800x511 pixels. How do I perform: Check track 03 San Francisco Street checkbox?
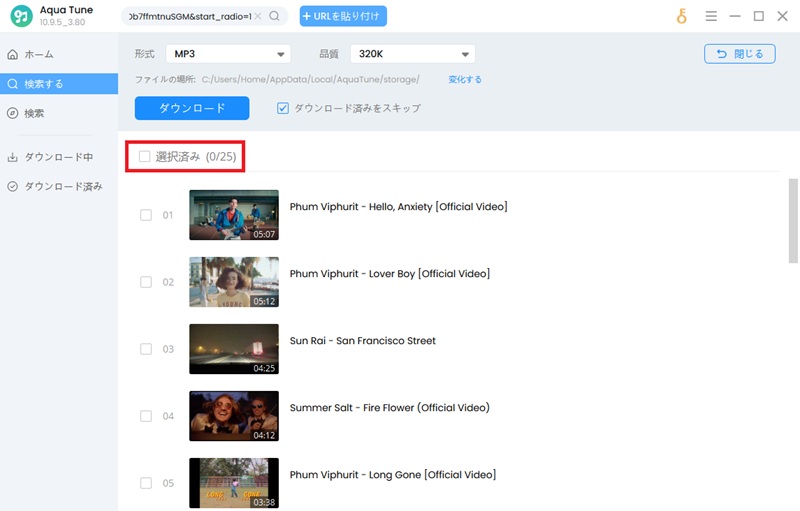click(x=146, y=349)
